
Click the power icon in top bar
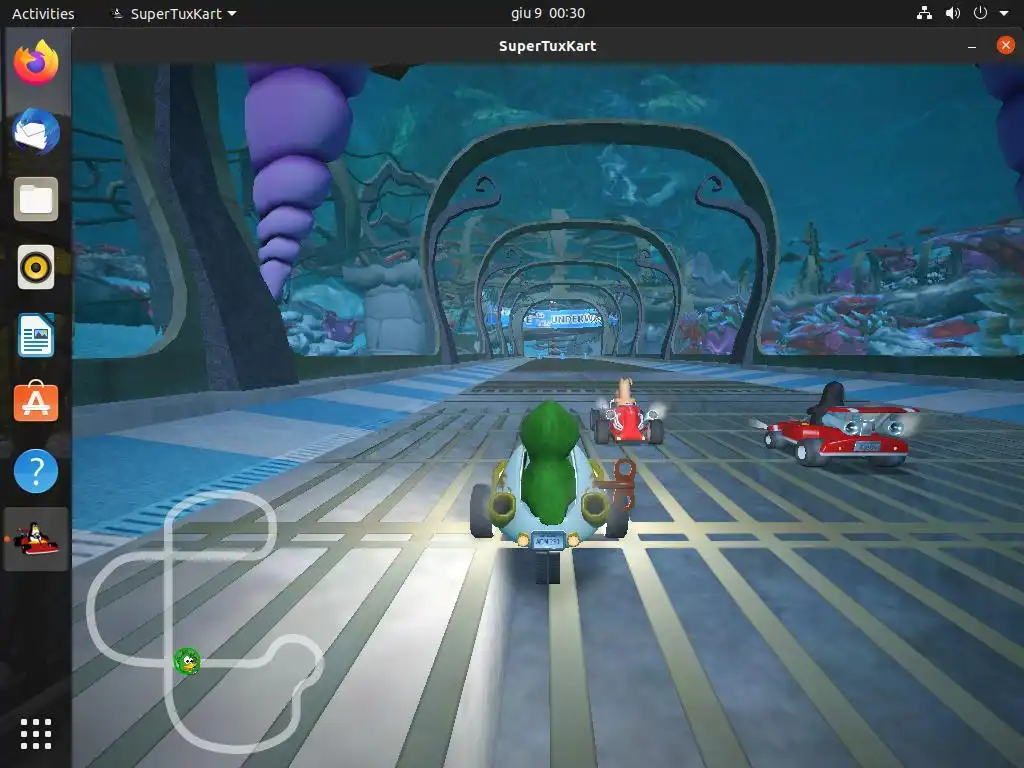point(980,13)
